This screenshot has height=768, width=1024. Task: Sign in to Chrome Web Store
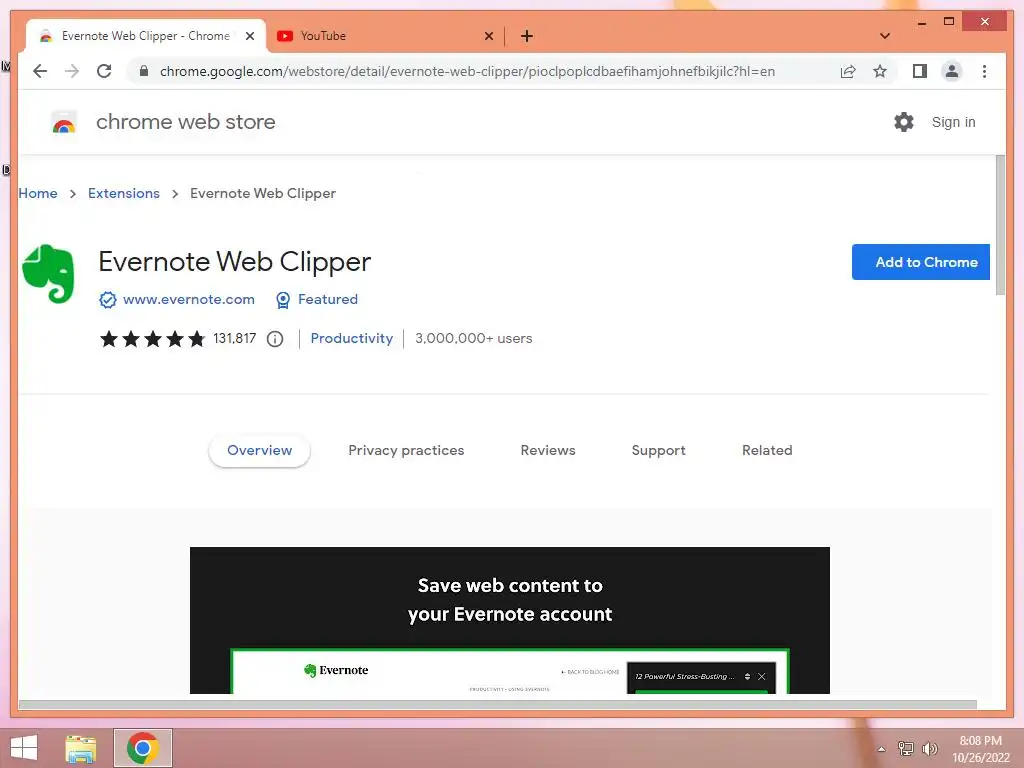point(953,122)
